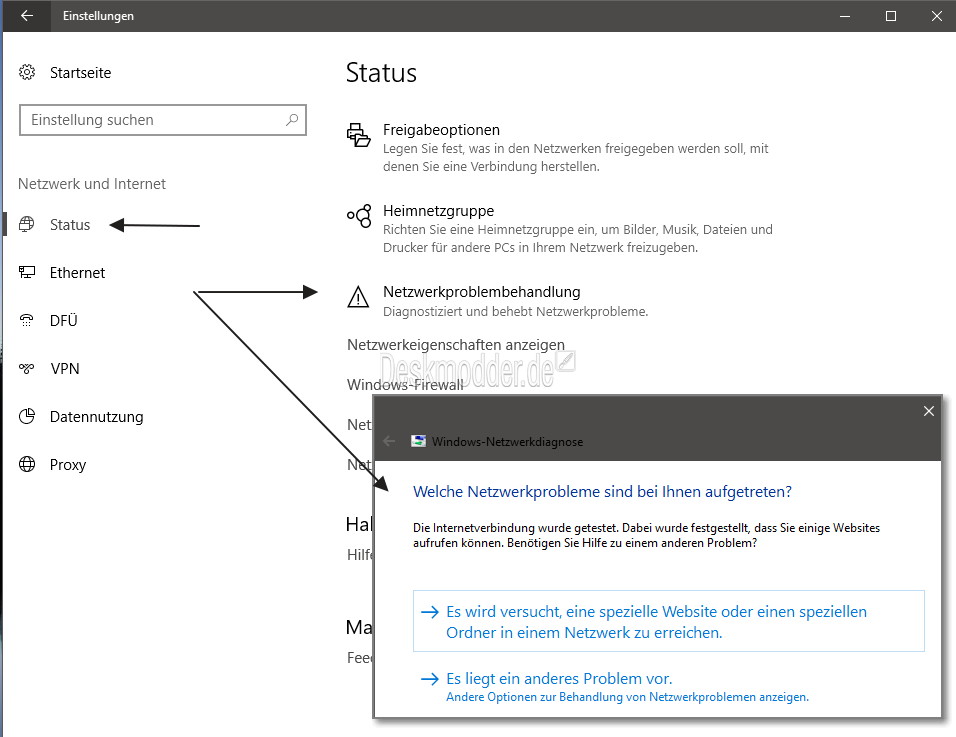Click the Die Internetverbindung wurde getestet paragraph
Screen dimensions: 956x737
(646, 535)
